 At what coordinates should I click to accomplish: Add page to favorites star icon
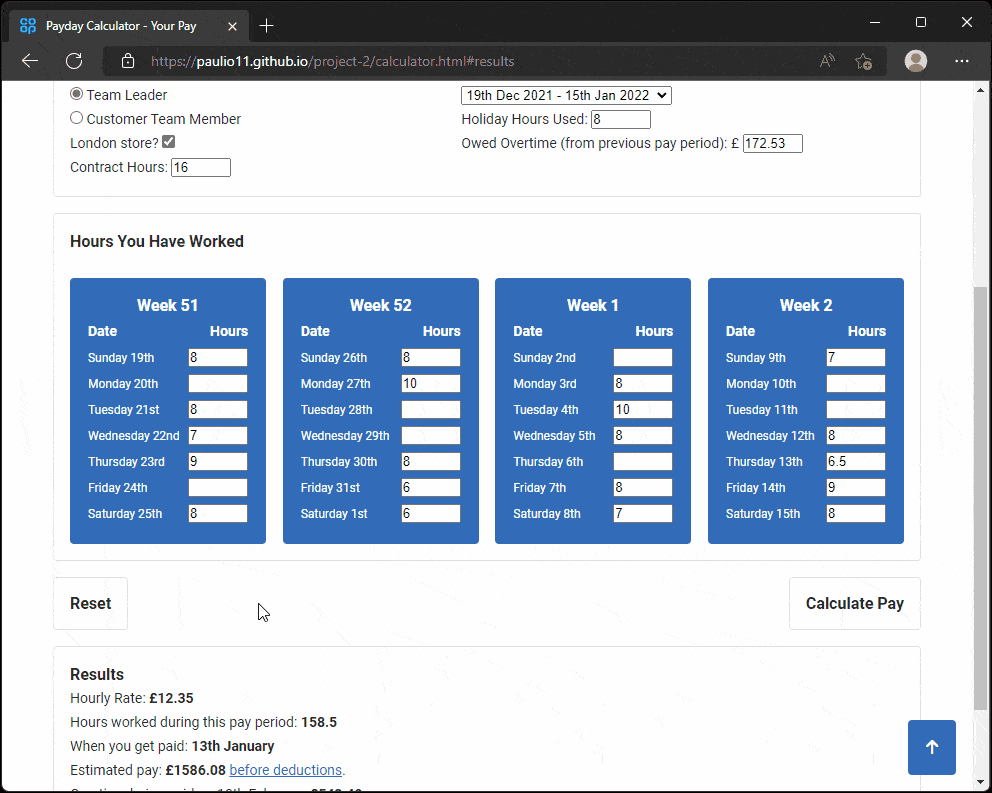(864, 61)
